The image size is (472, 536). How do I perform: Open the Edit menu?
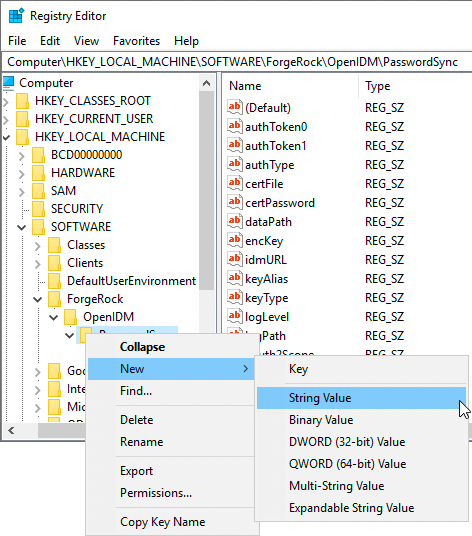(x=50, y=41)
